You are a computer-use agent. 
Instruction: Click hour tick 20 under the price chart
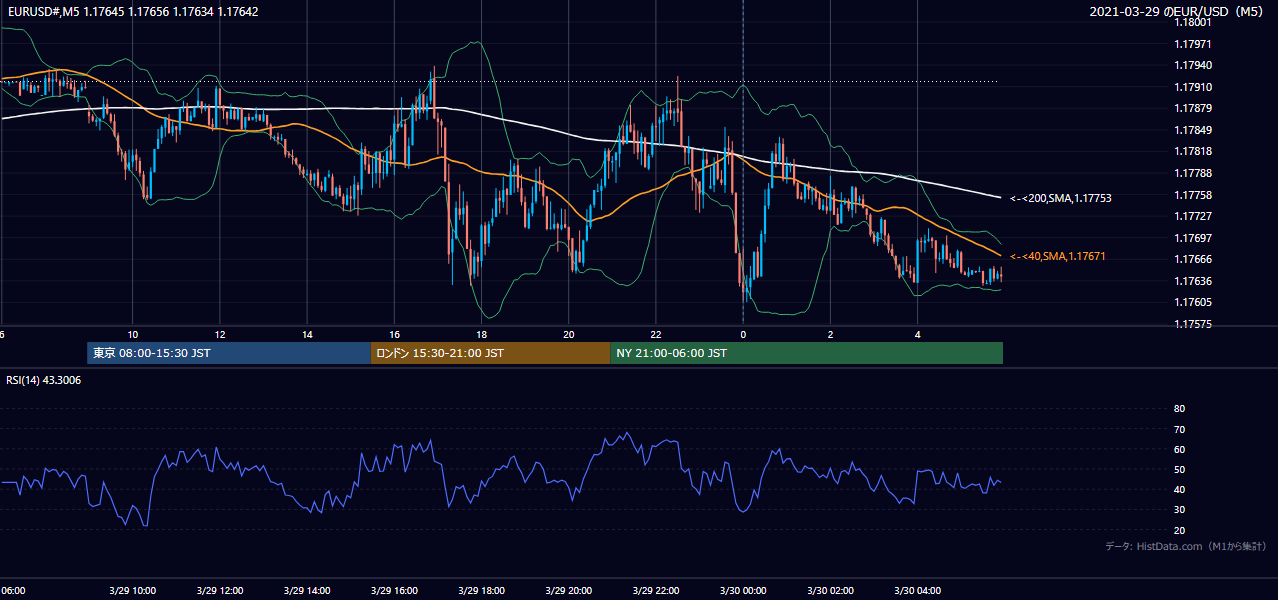[568, 334]
